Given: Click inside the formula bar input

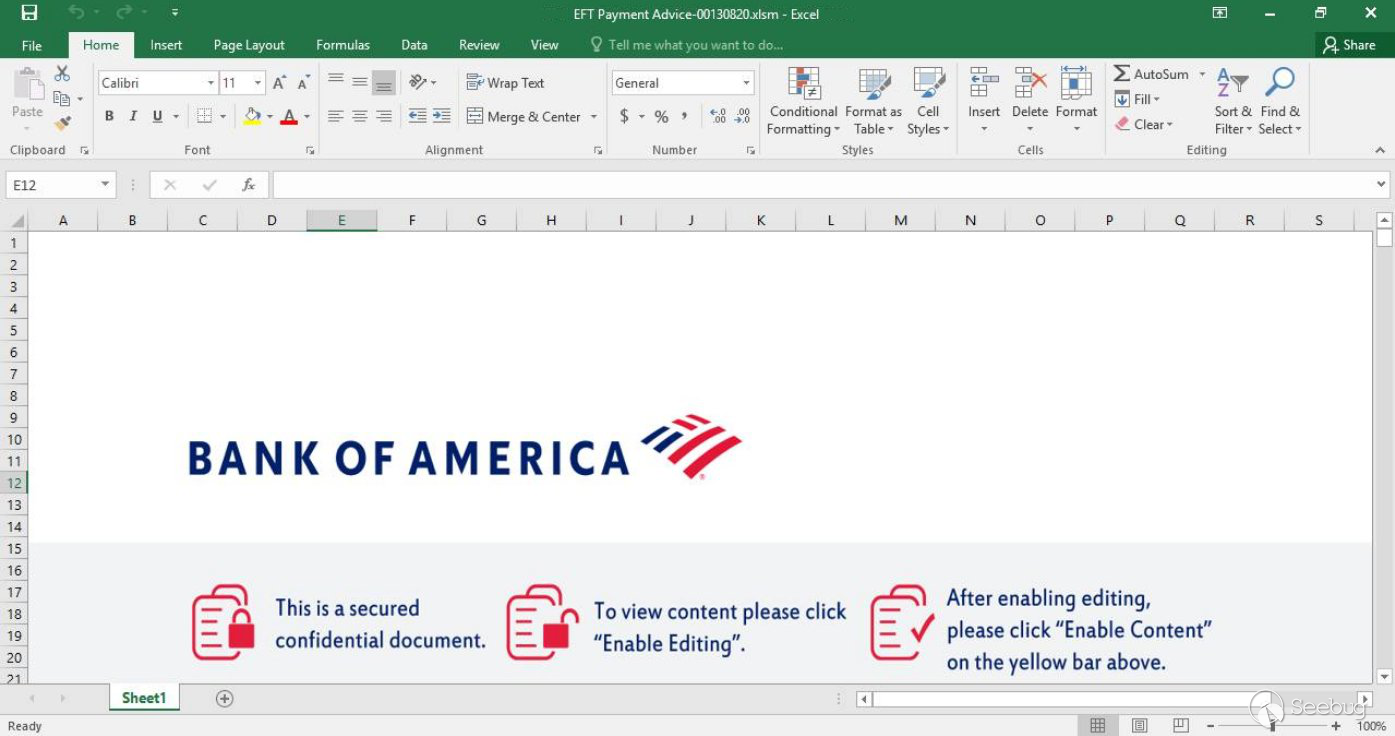Looking at the screenshot, I should 820,185.
